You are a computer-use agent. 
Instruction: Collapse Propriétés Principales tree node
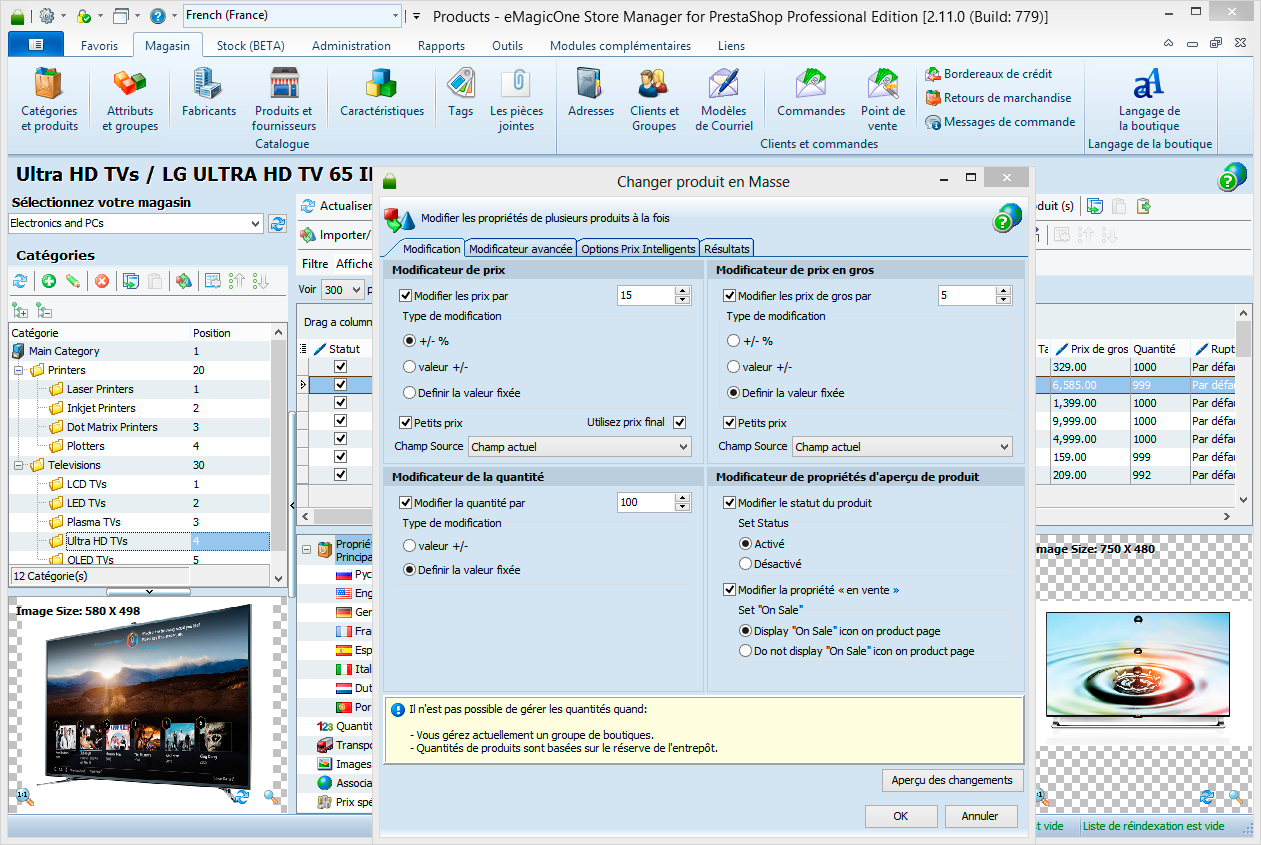click(x=307, y=549)
